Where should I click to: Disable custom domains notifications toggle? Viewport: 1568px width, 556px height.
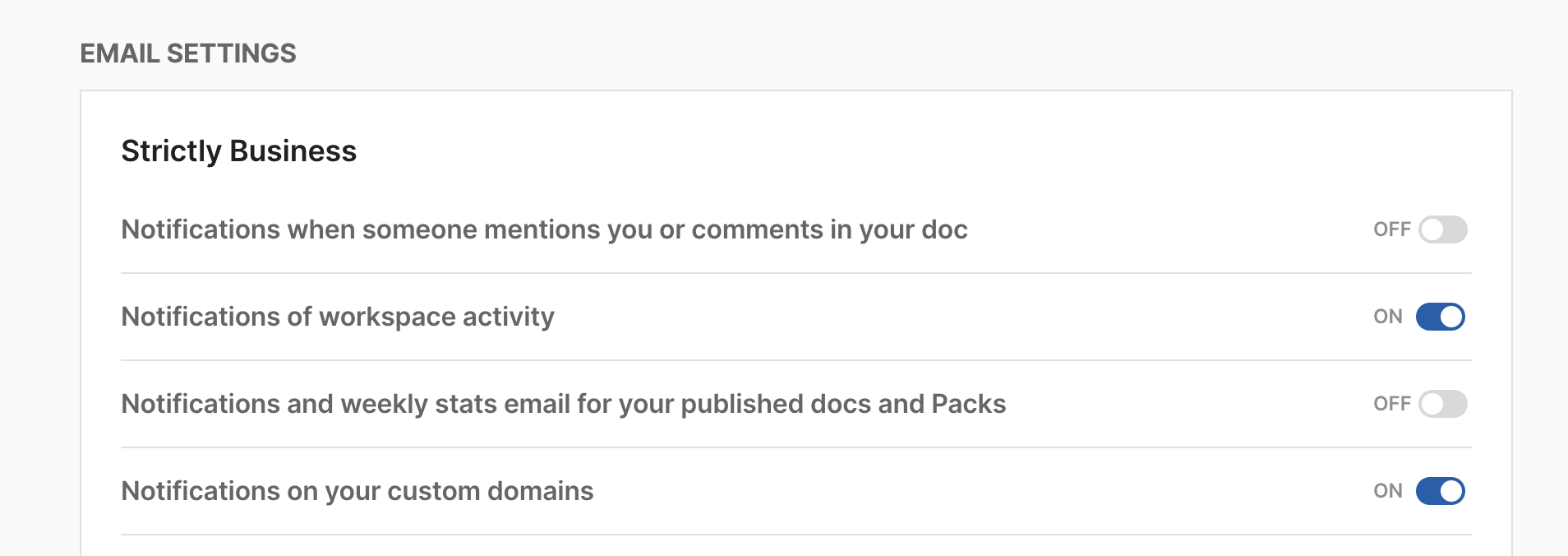pos(1440,491)
